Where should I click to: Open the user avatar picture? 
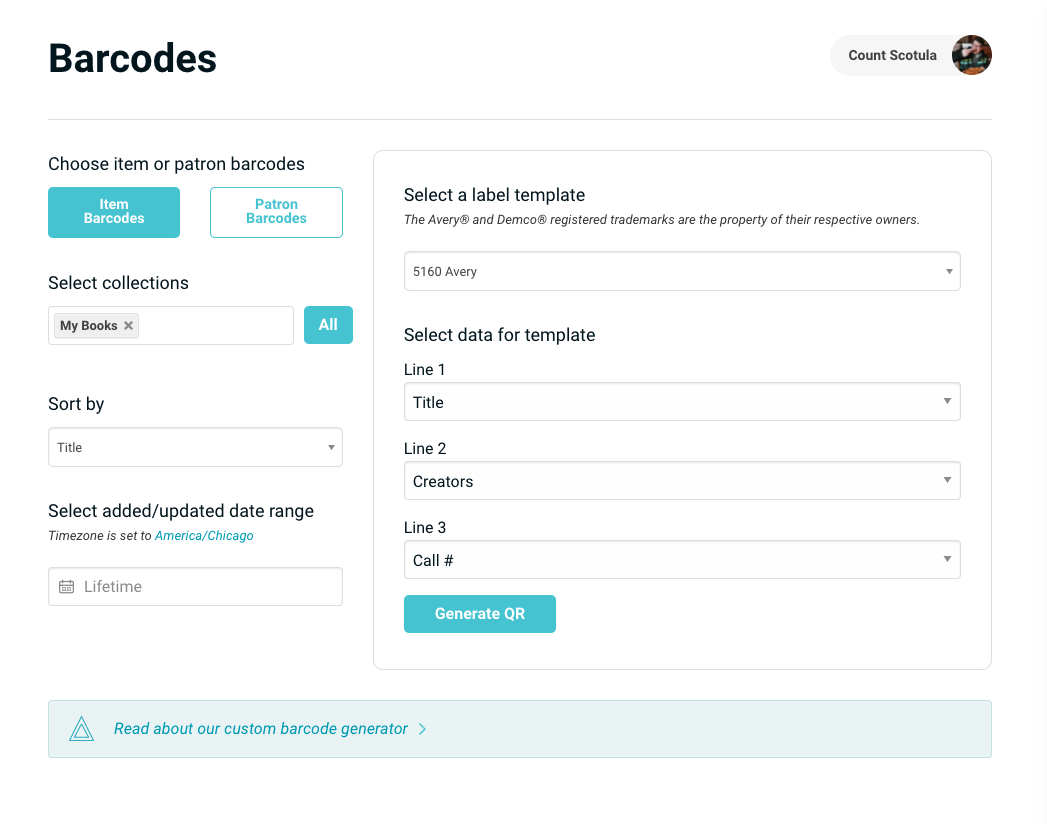[x=971, y=56]
